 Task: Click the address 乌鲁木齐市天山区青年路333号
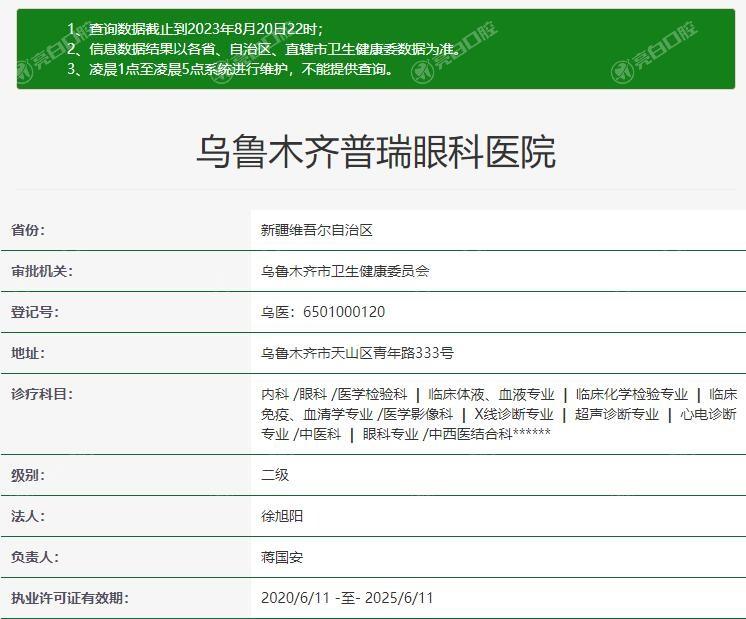point(357,353)
